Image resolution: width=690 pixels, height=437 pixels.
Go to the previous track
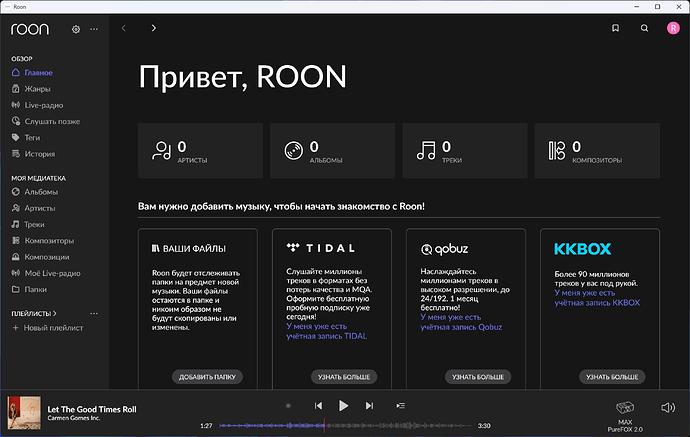pos(318,405)
